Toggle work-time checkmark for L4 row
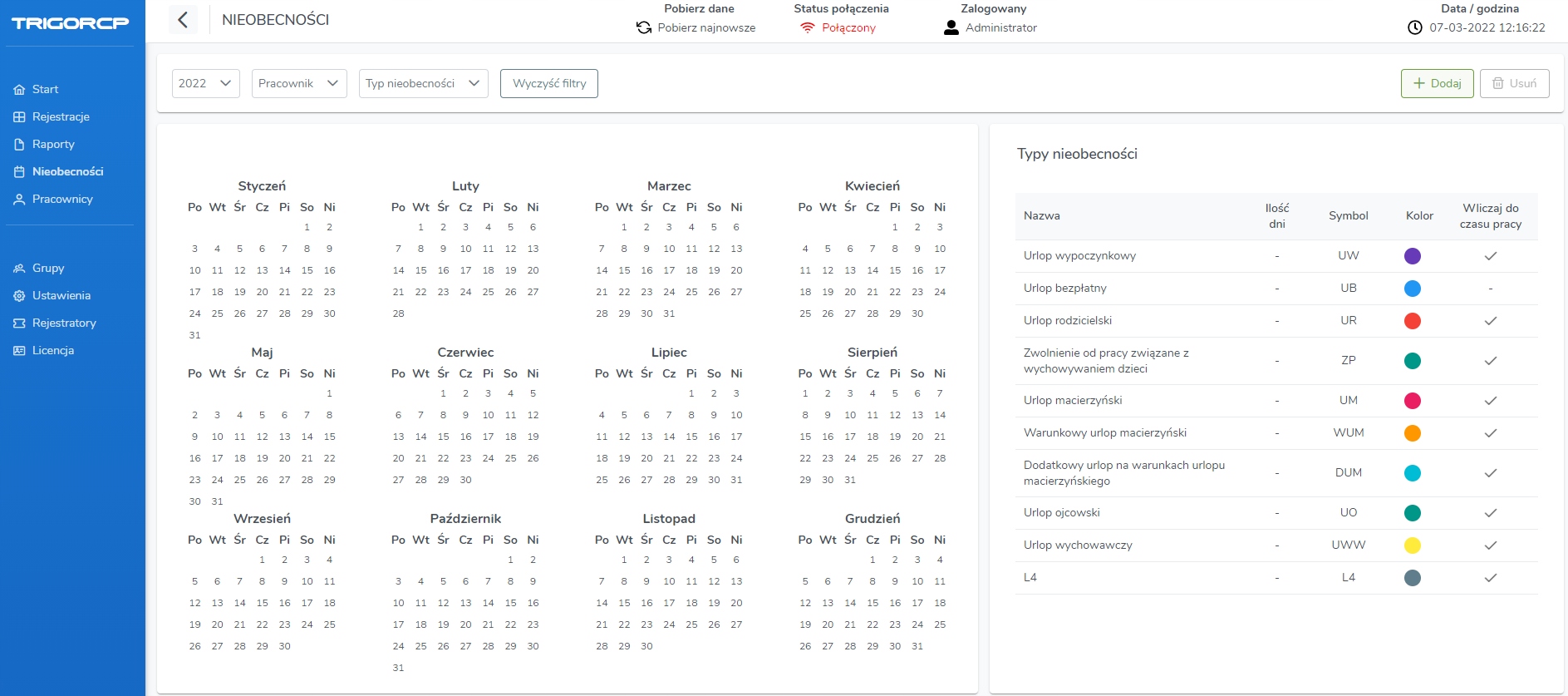 1491,578
